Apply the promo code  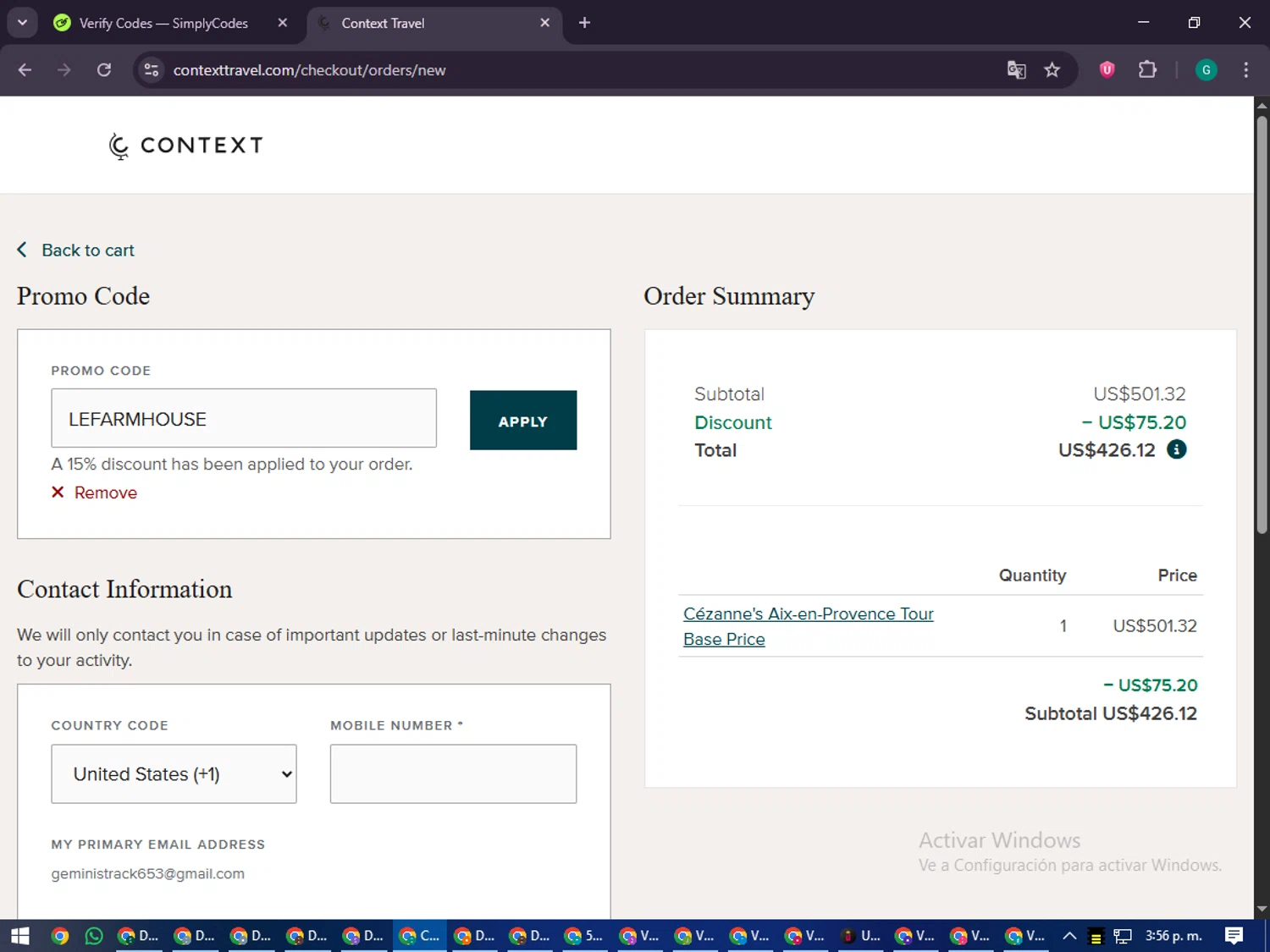pyautogui.click(x=523, y=421)
